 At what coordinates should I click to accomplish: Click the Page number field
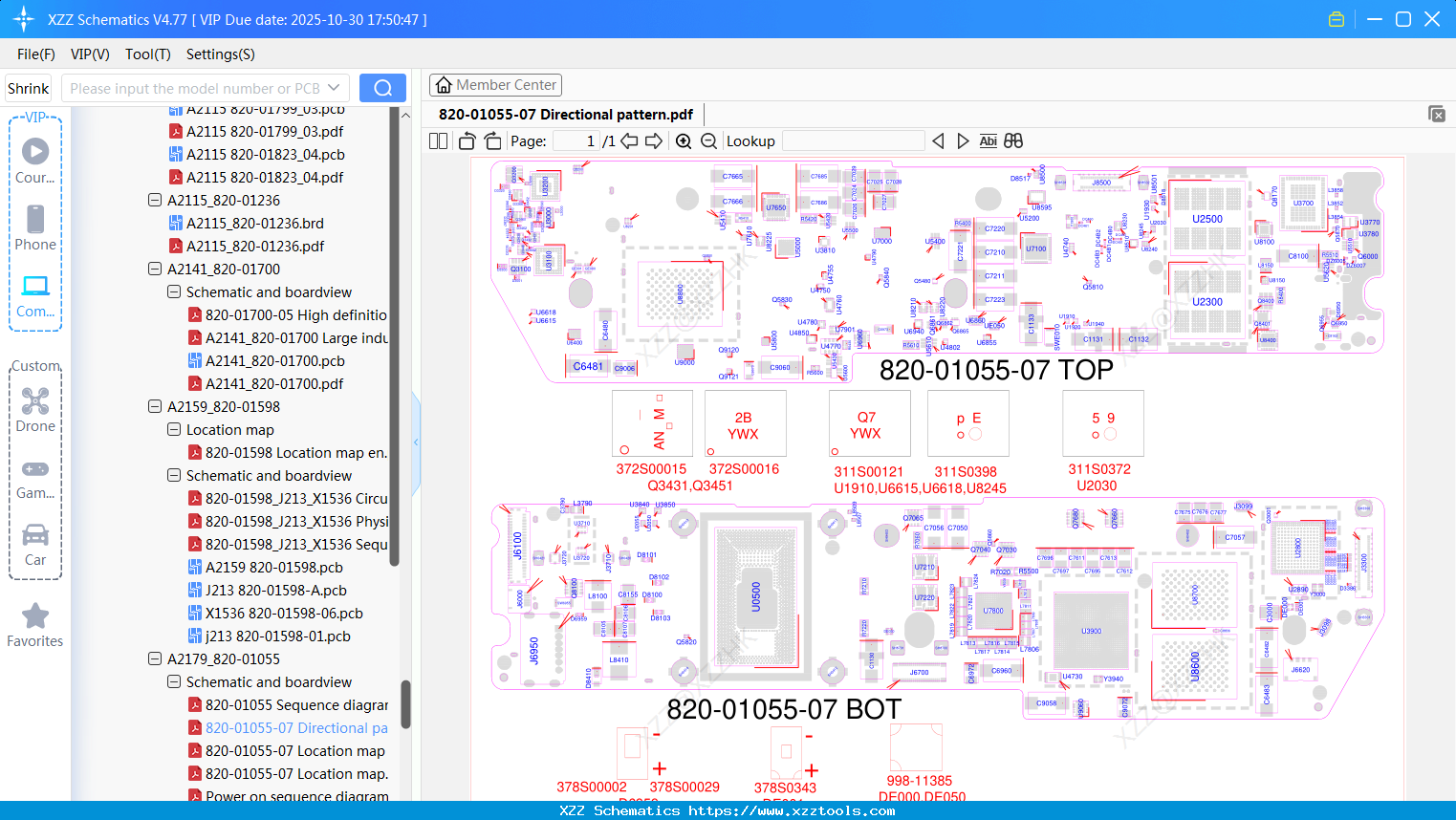tap(576, 141)
